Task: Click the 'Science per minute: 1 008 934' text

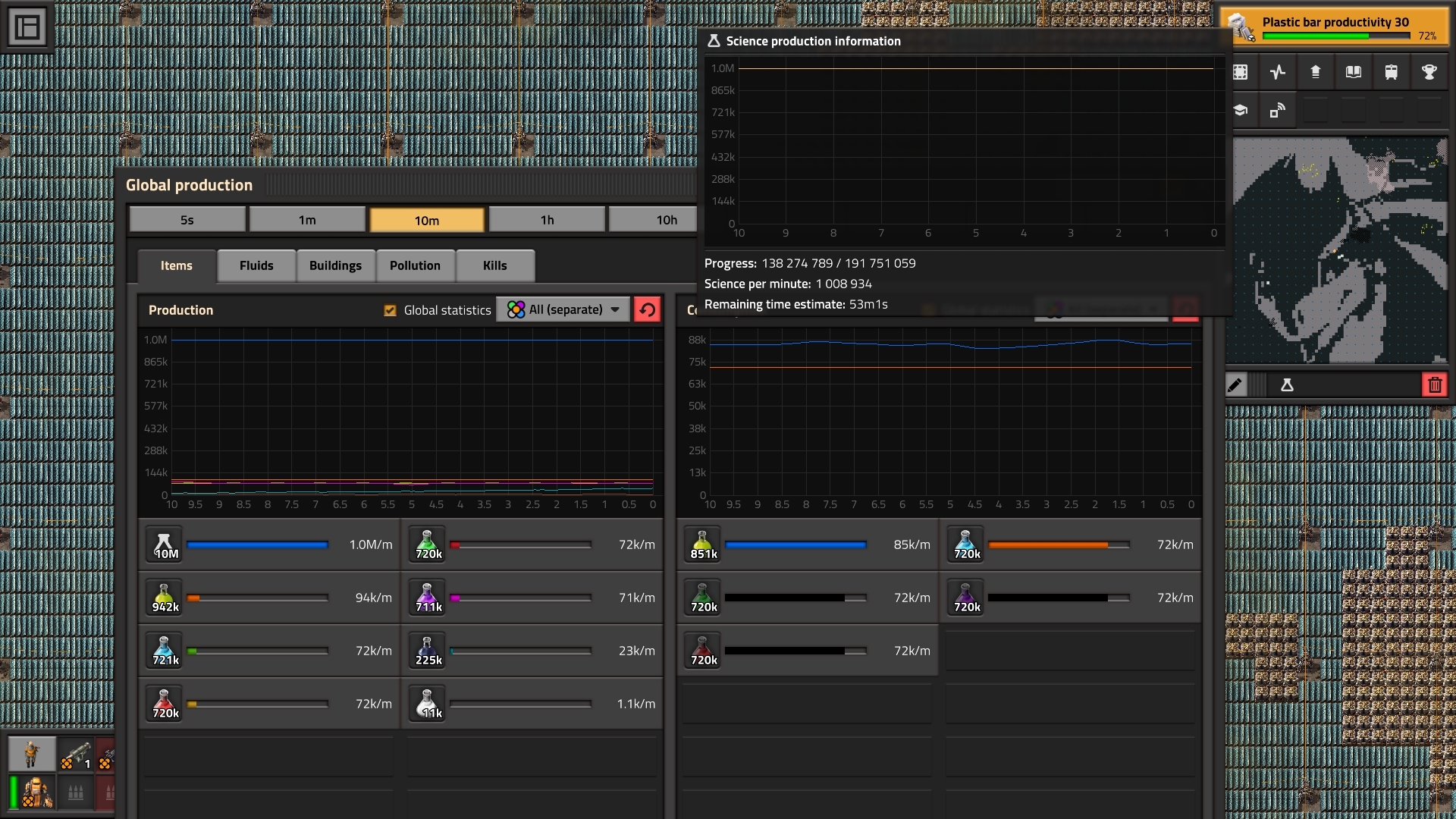Action: [x=788, y=284]
